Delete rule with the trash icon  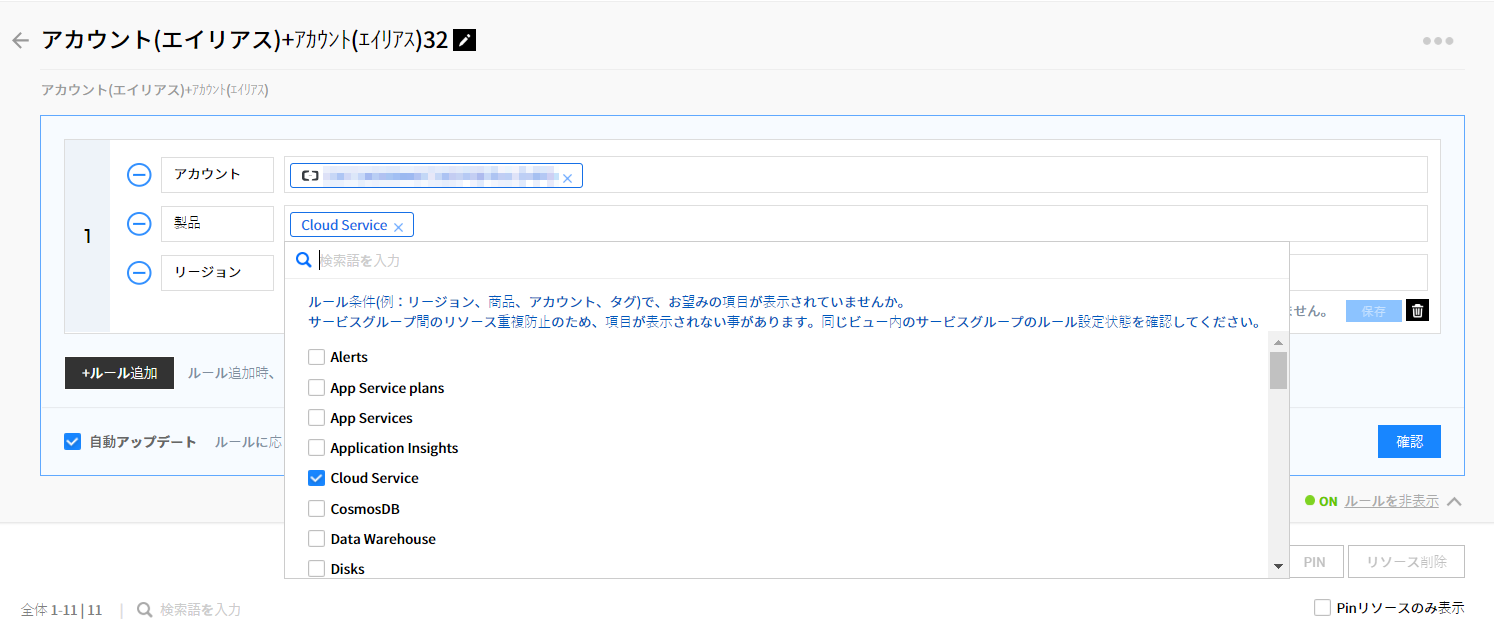(1417, 310)
